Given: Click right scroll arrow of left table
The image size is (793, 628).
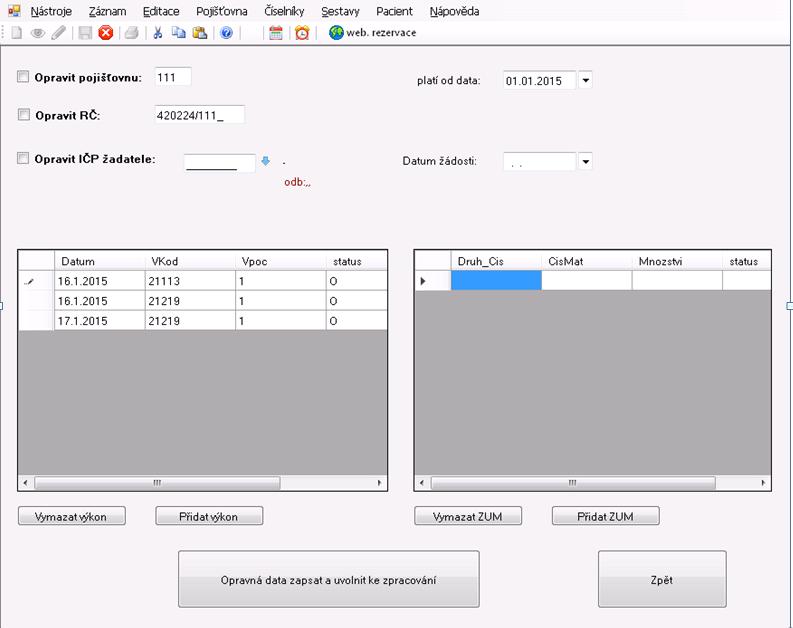Looking at the screenshot, I should [380, 483].
